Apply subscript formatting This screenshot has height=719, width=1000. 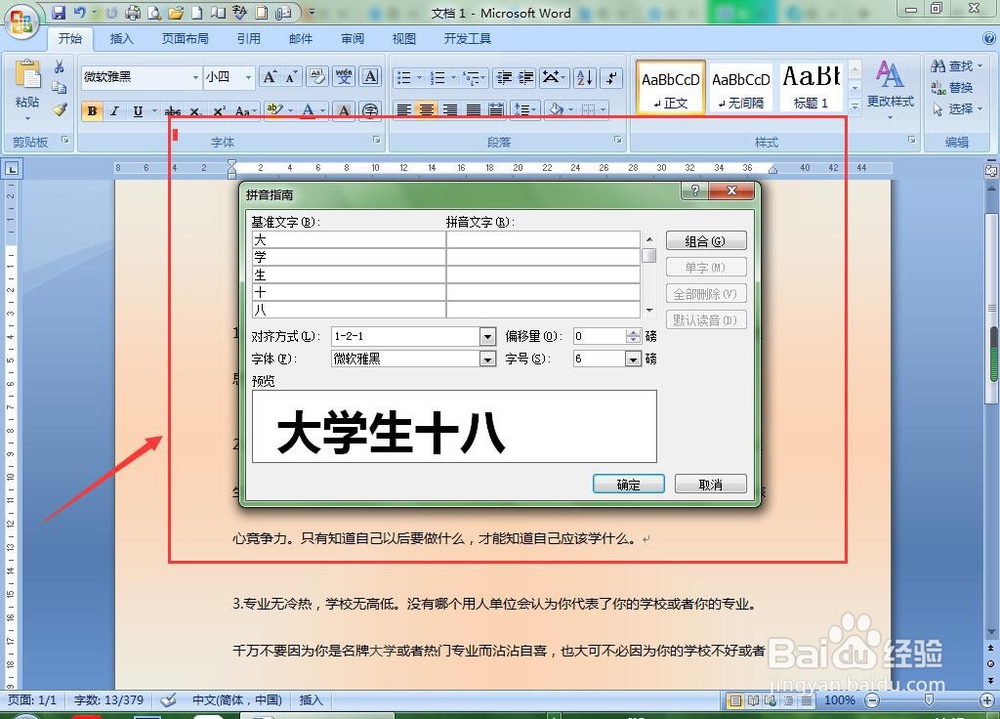pos(196,111)
